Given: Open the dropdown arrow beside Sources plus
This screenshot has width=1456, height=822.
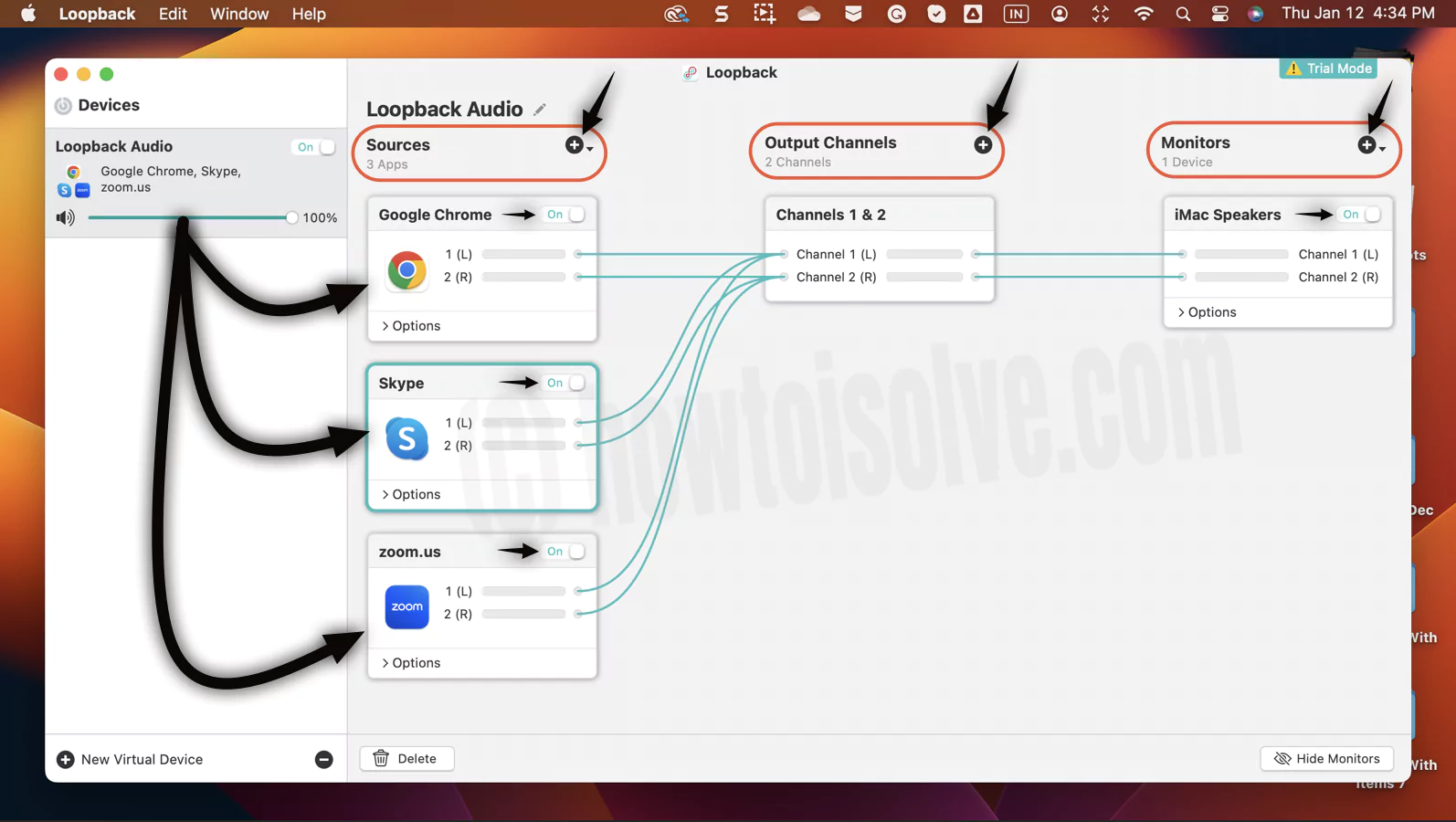Looking at the screenshot, I should point(590,149).
